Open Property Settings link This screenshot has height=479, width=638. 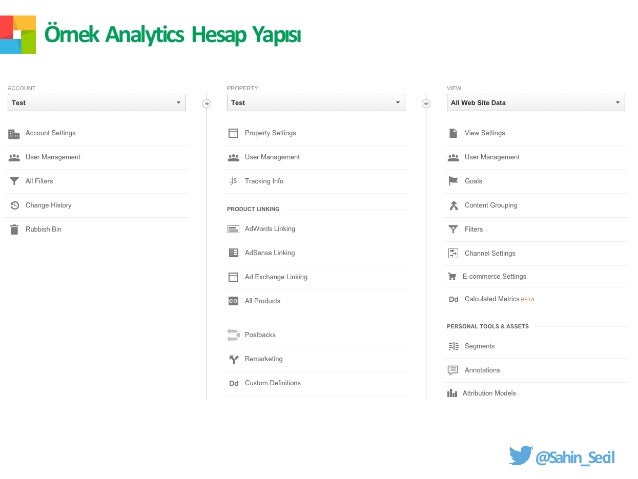pos(271,133)
